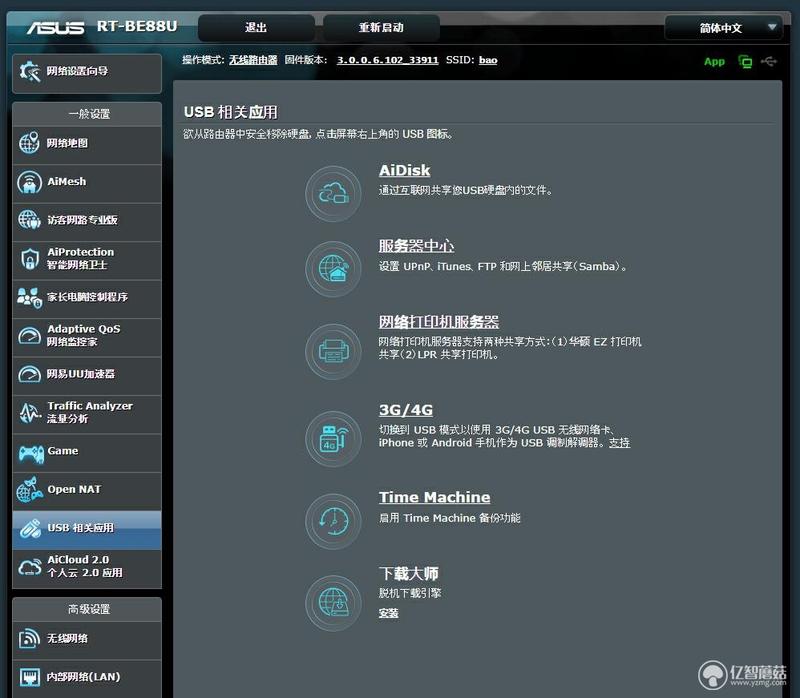The height and width of the screenshot is (698, 800).
Task: Click the 支持 support link
Action: coord(619,442)
